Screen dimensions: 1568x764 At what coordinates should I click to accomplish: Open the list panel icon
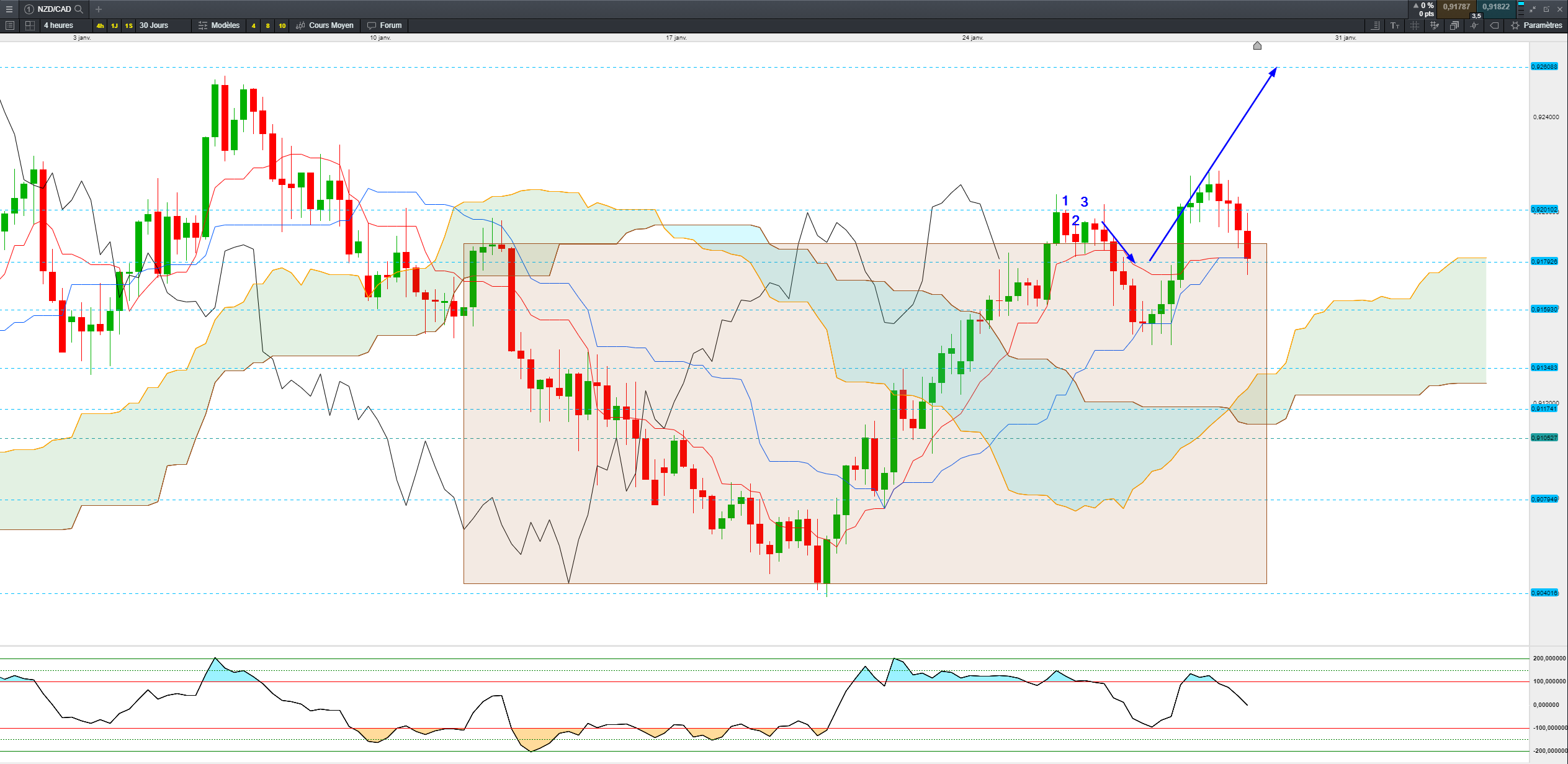[x=9, y=25]
